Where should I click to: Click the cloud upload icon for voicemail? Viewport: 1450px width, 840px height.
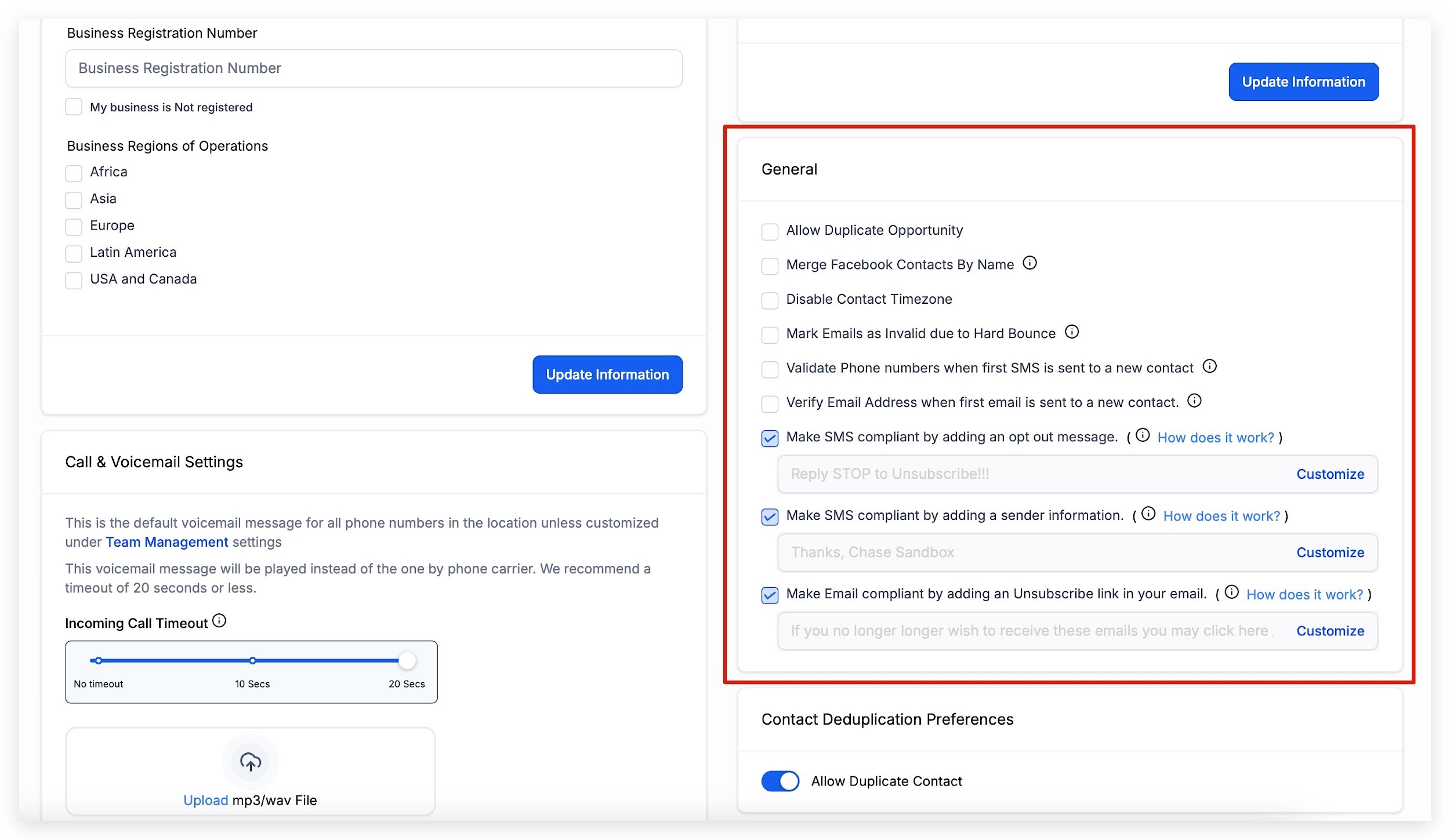251,762
